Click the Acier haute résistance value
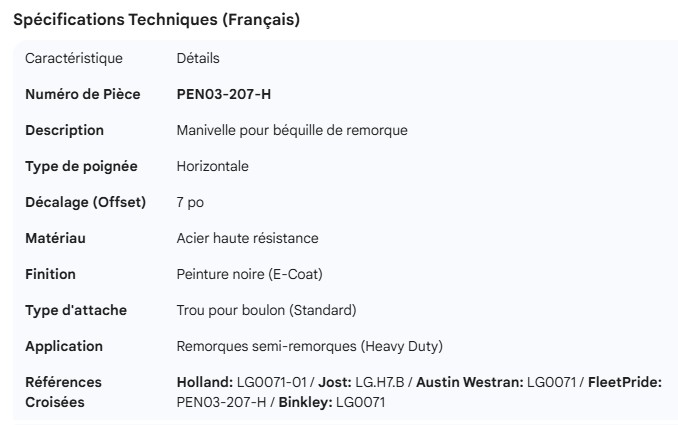This screenshot has height=425, width=678. (247, 239)
